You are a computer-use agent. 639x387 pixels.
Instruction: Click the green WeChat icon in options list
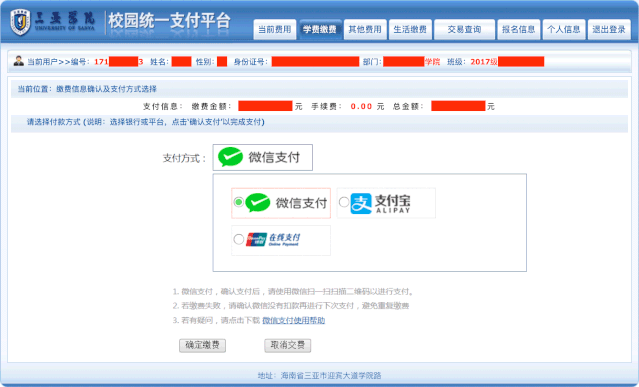(x=258, y=202)
